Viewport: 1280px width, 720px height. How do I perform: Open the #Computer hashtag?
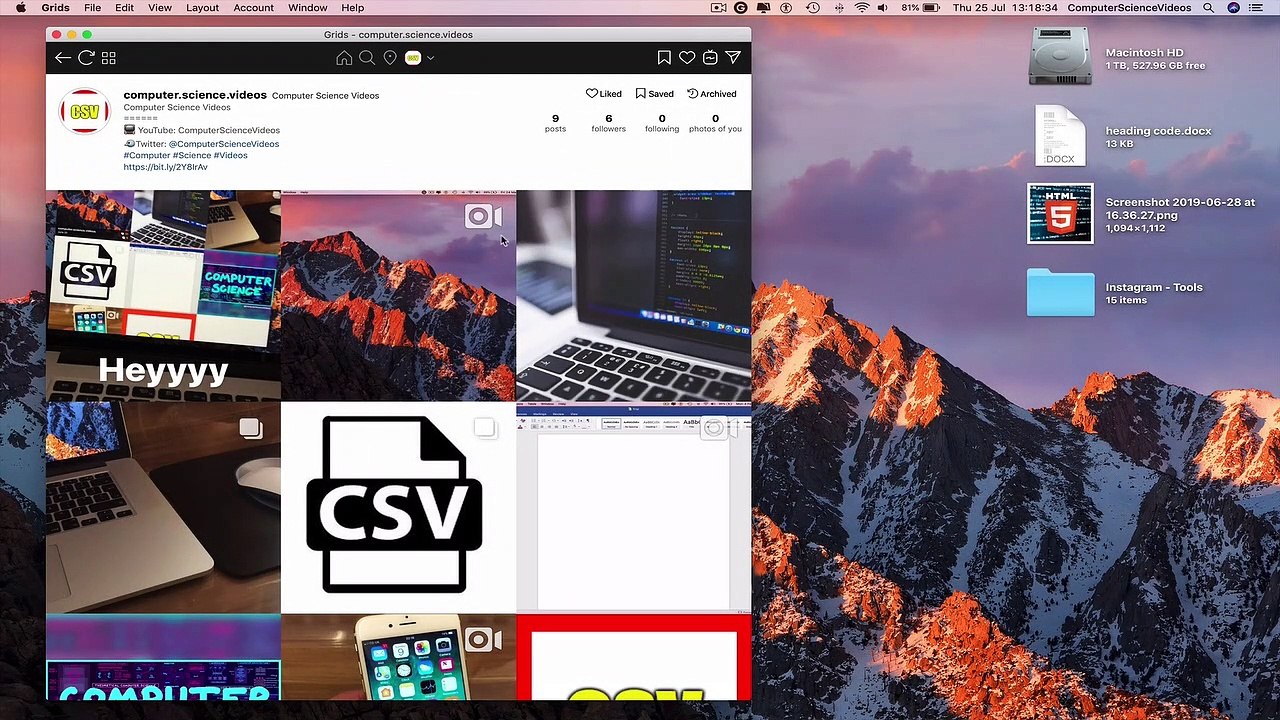point(147,155)
